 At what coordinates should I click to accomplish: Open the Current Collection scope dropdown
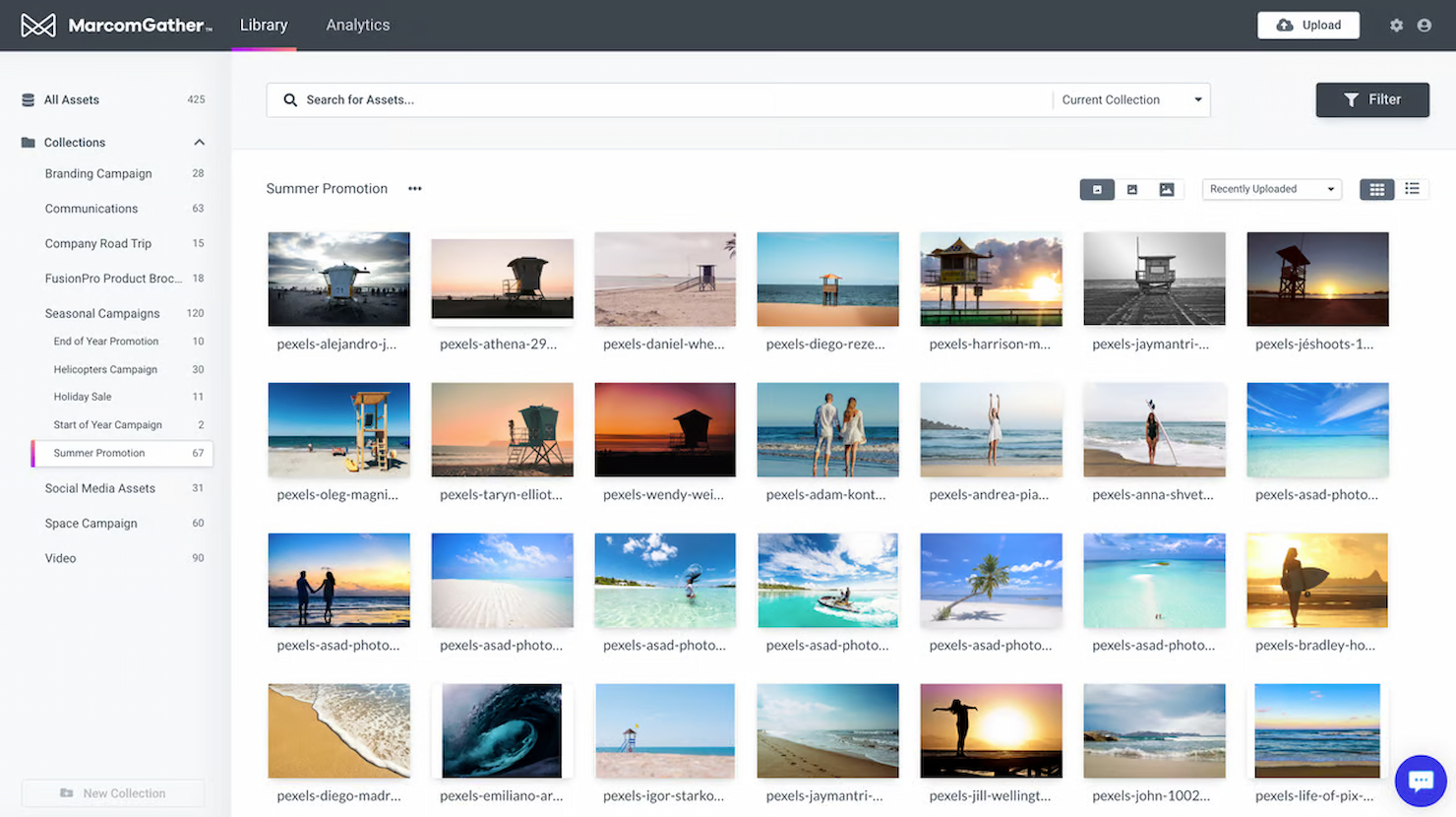pos(1129,99)
